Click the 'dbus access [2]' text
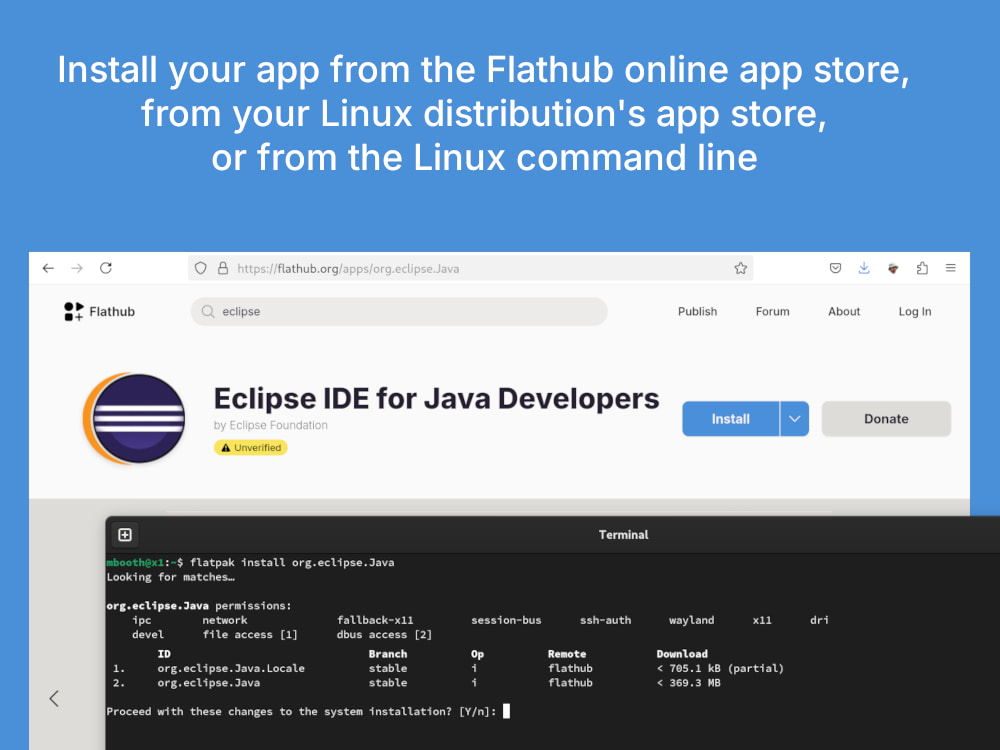Viewport: 1000px width, 750px height. point(385,635)
